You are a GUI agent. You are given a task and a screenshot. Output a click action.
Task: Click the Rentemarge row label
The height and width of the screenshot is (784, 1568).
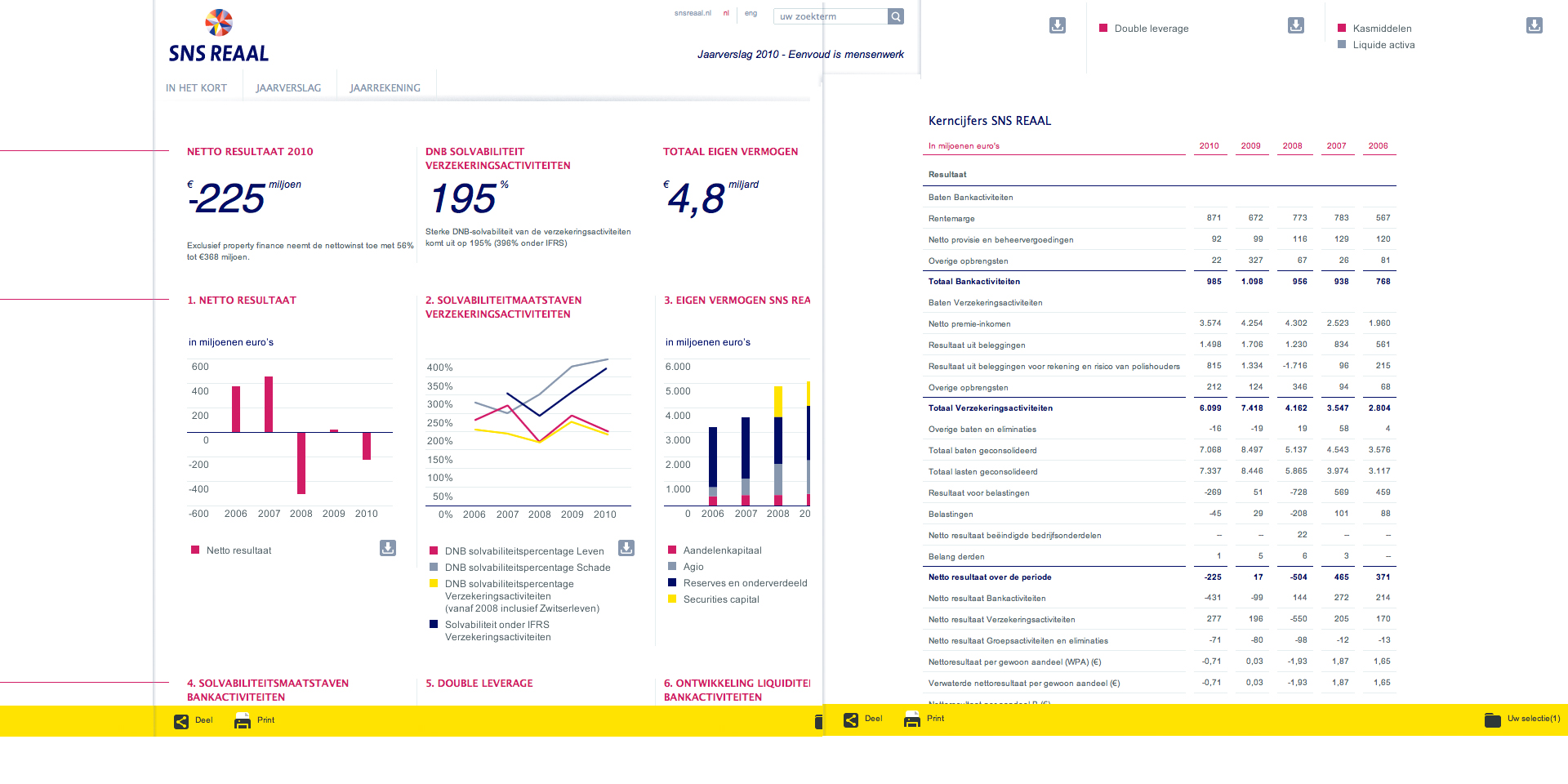point(951,219)
